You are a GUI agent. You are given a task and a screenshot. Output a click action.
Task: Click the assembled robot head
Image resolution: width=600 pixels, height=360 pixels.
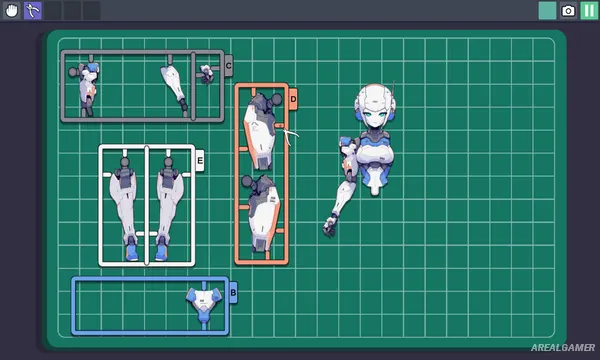(x=375, y=107)
